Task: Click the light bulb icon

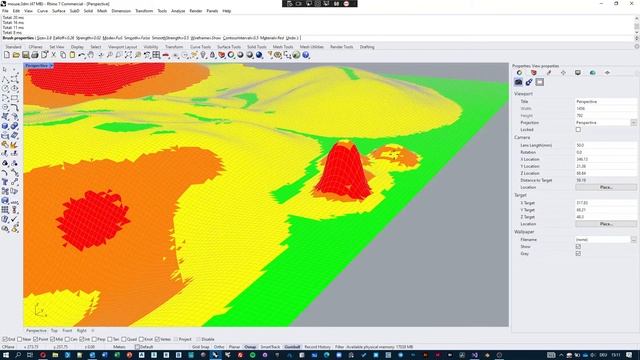Action: click(203, 55)
